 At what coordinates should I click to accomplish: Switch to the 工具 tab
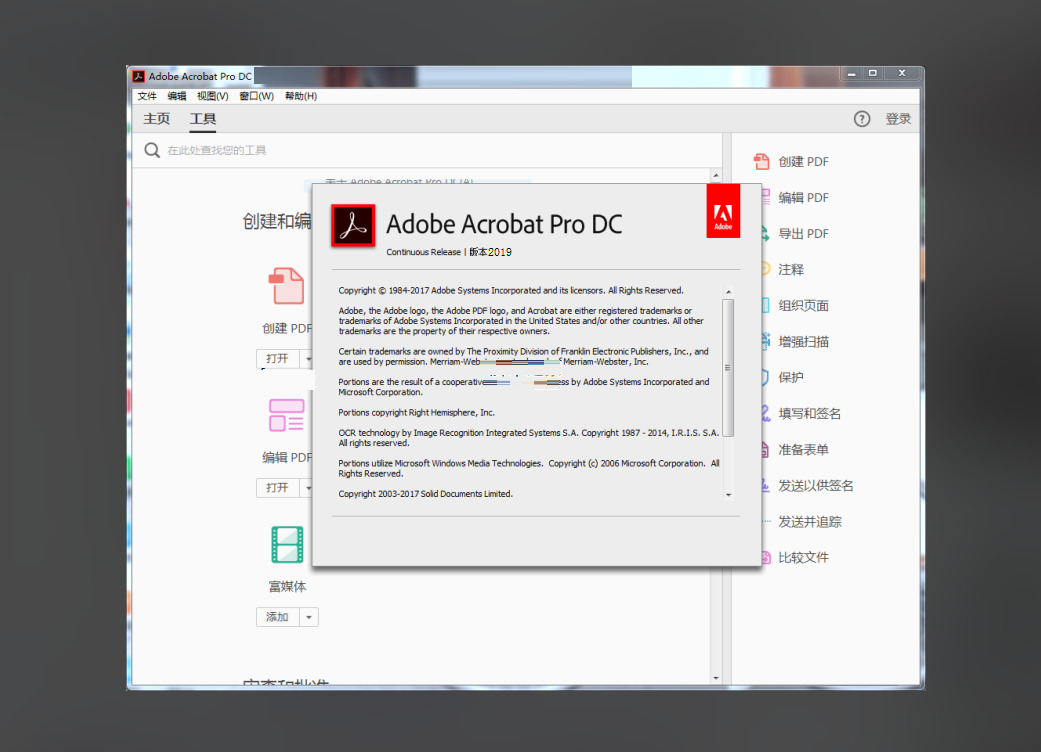coord(202,119)
